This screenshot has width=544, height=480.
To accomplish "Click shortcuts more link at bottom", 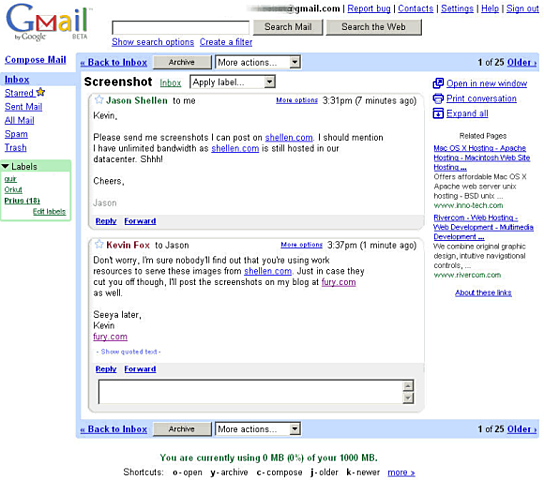I will [401, 472].
